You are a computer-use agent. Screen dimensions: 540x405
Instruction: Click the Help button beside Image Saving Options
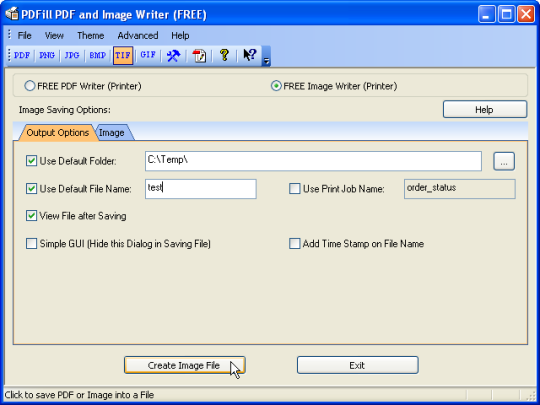coord(485,110)
